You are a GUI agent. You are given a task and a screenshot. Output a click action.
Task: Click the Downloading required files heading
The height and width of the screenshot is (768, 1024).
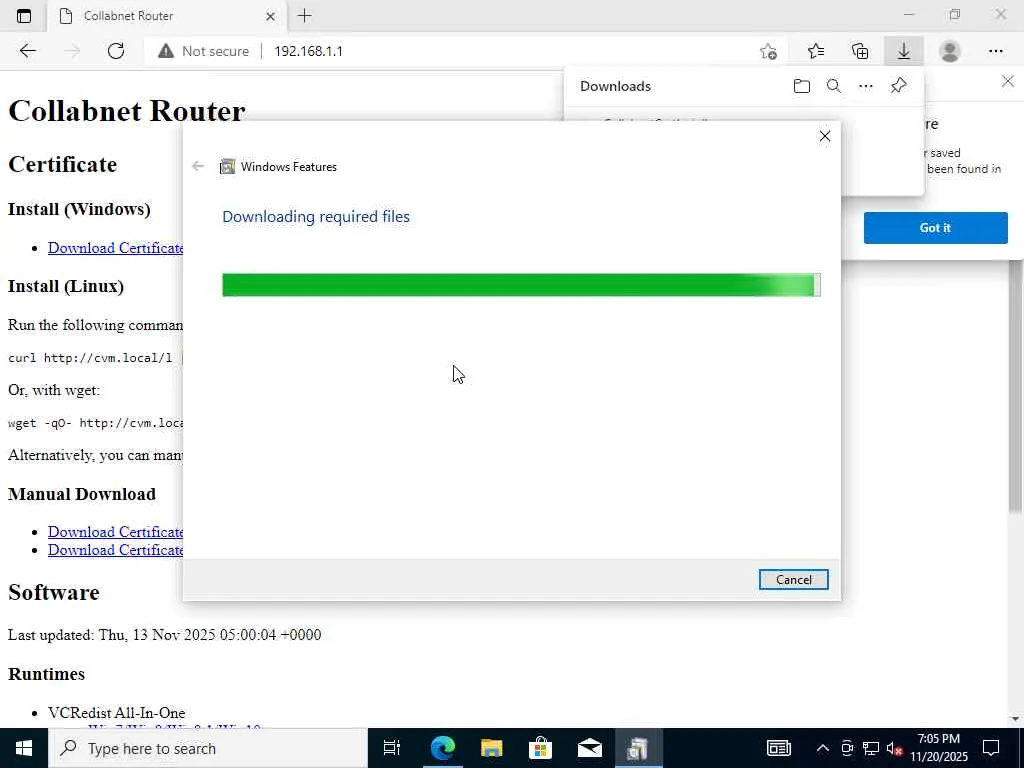(316, 217)
